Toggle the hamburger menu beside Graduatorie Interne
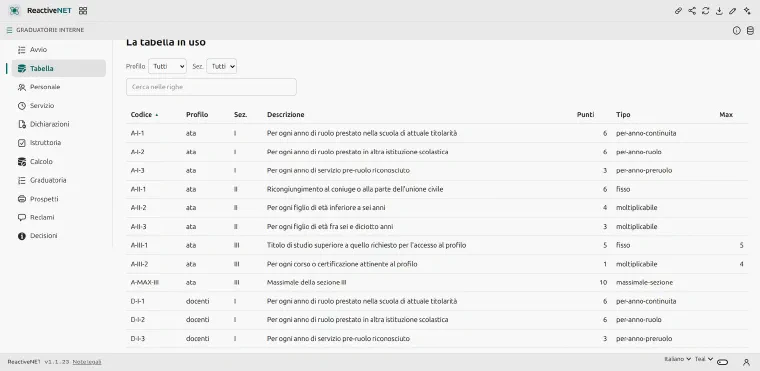This screenshot has width=760, height=371. [10, 30]
